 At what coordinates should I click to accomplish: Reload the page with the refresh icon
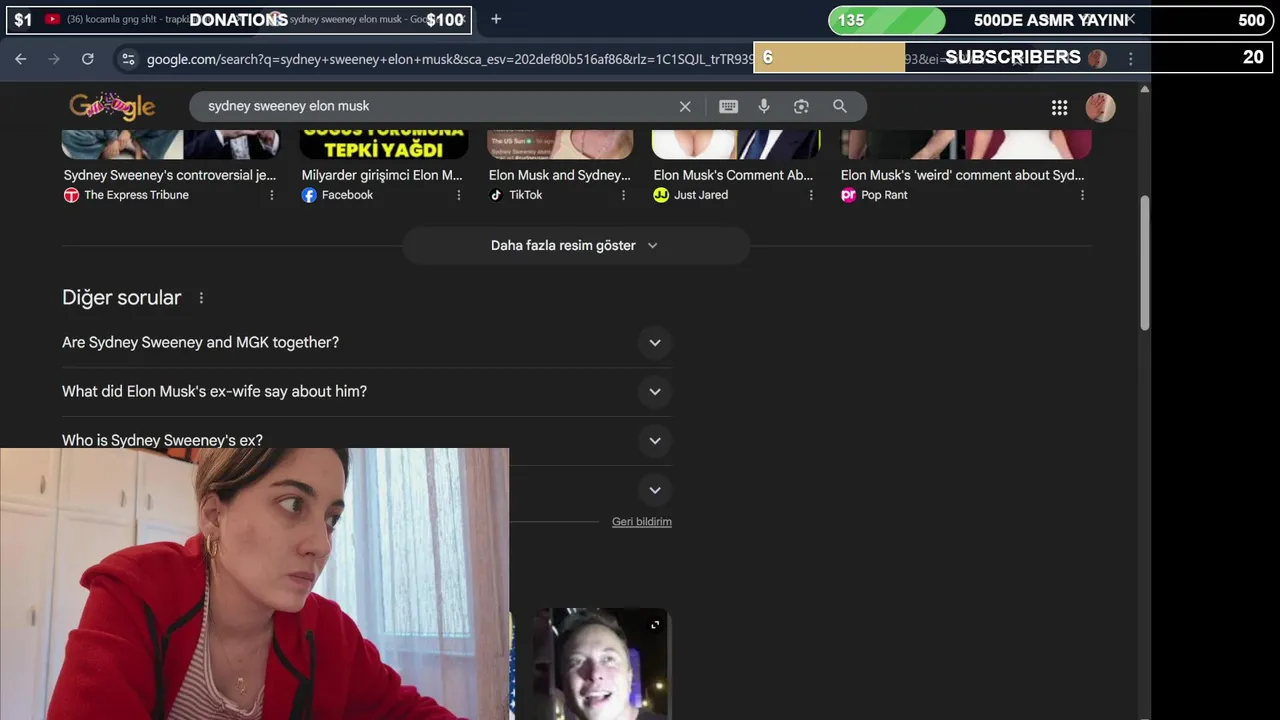88,59
